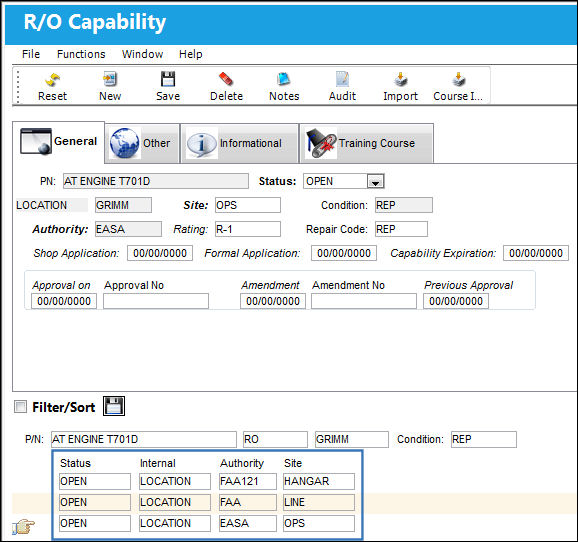Click the RO field in lower section
Viewport: 578px width, 542px height.
coord(275,439)
